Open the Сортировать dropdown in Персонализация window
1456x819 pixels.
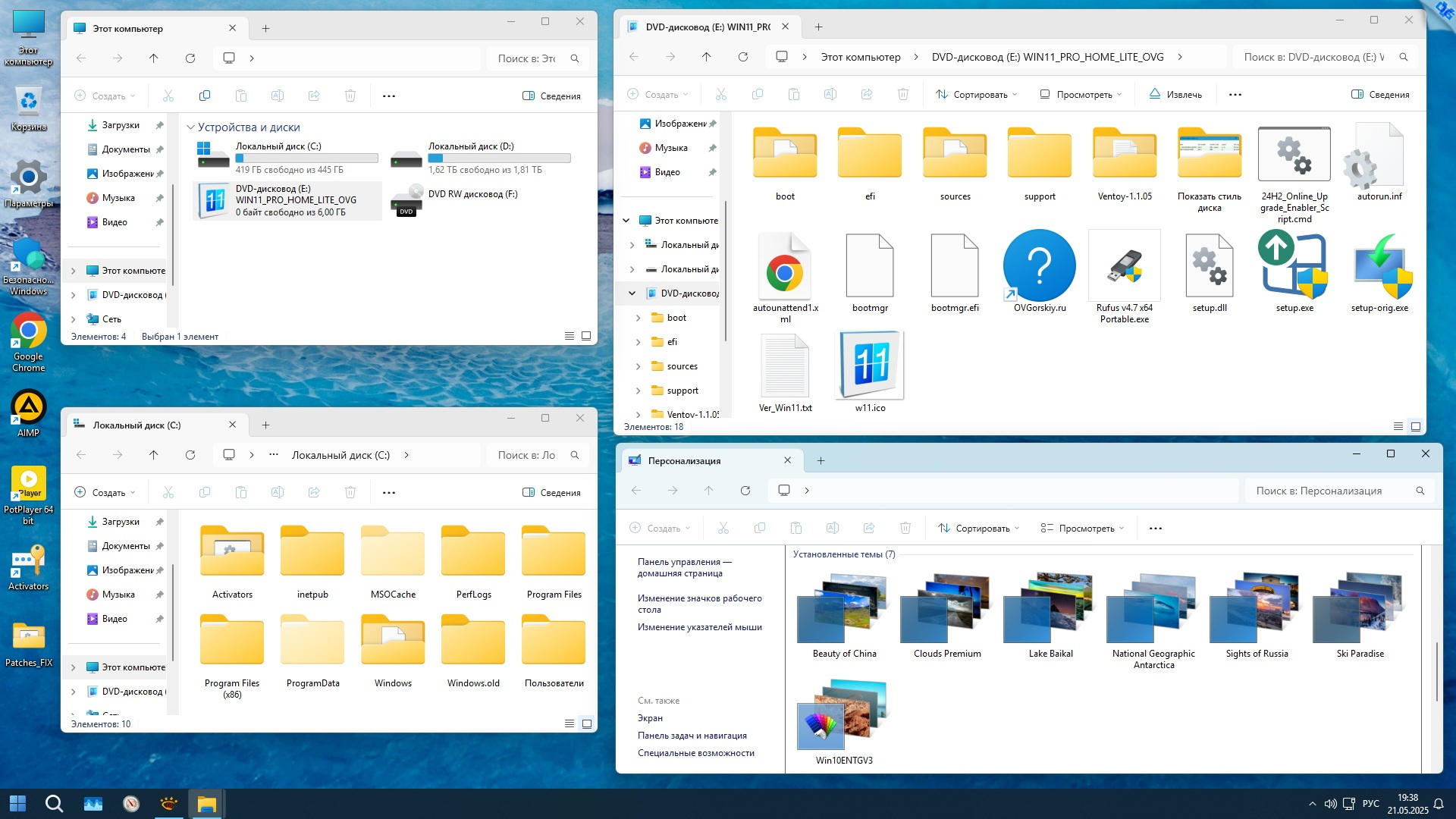tap(978, 529)
